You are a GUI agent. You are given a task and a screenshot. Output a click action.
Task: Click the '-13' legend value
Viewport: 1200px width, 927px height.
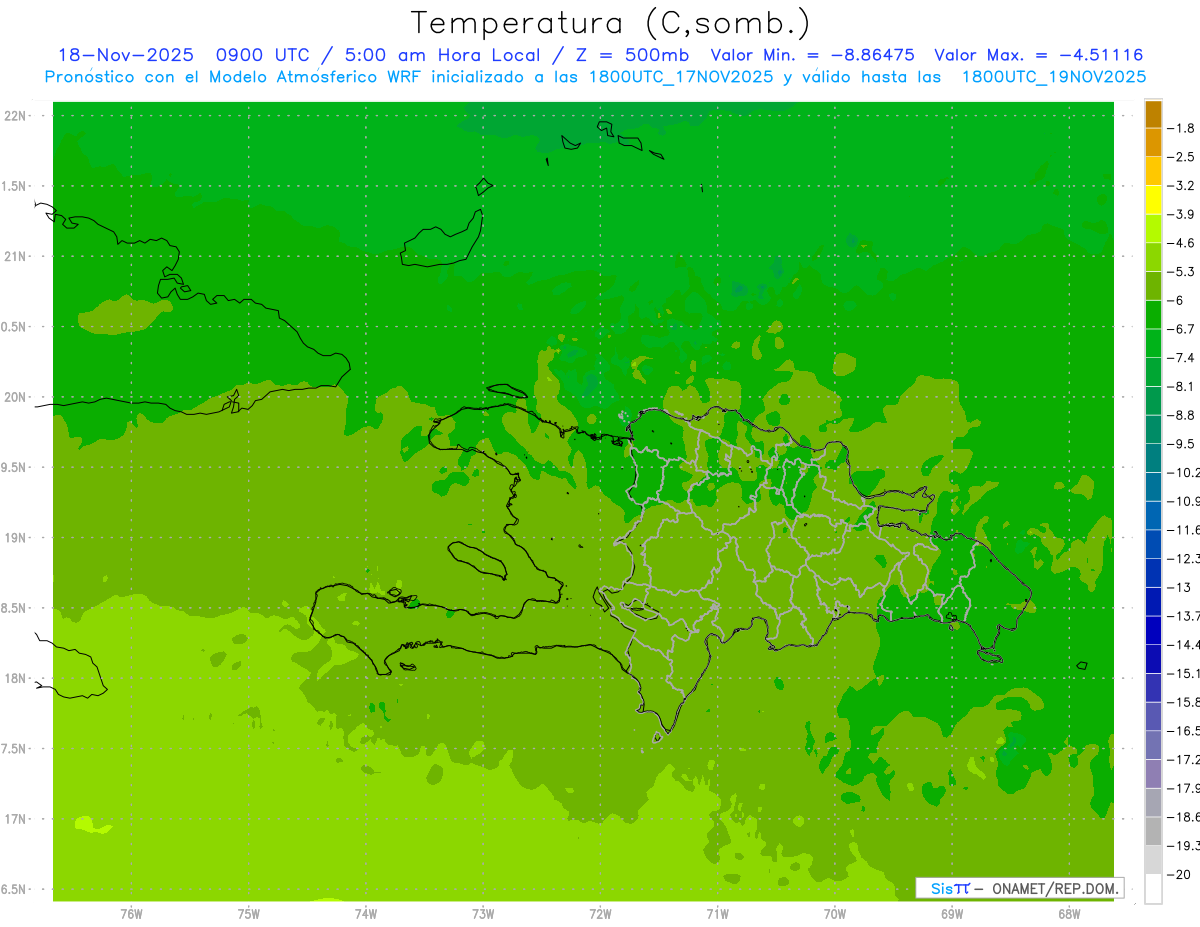point(1179,587)
